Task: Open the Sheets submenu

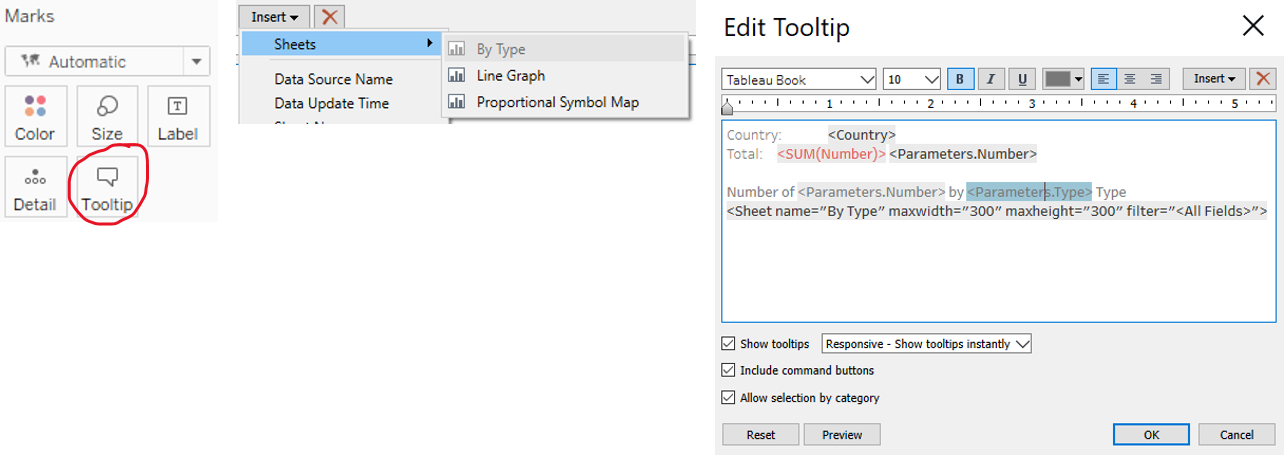Action: coord(341,44)
